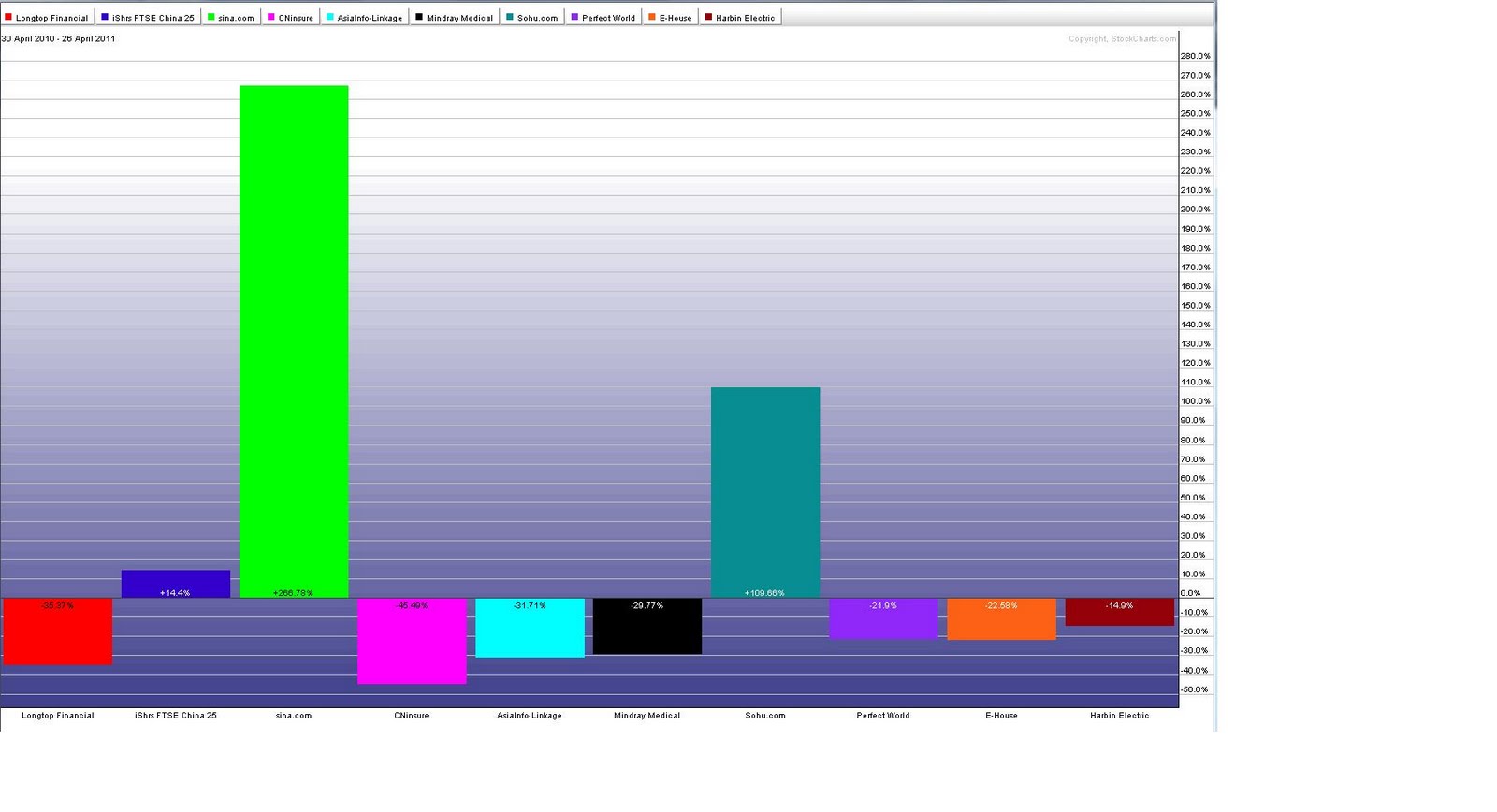
Task: Select the Harbin Electric legend tab
Action: 740,17
